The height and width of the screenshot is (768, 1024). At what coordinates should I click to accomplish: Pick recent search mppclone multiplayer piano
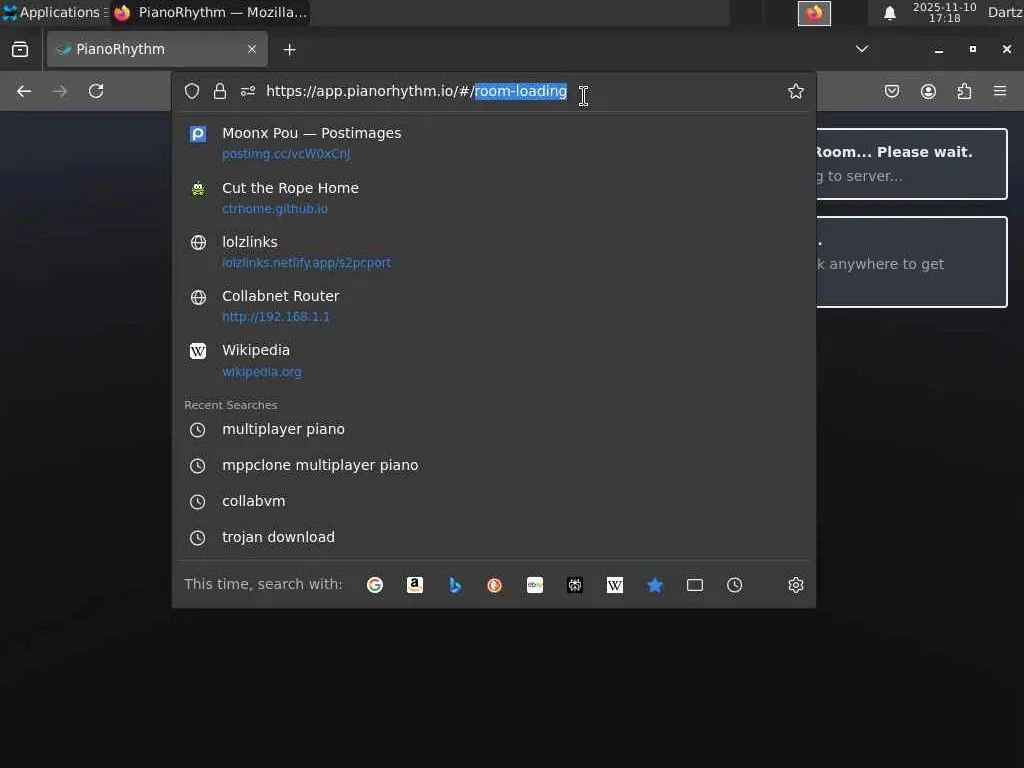point(493,466)
